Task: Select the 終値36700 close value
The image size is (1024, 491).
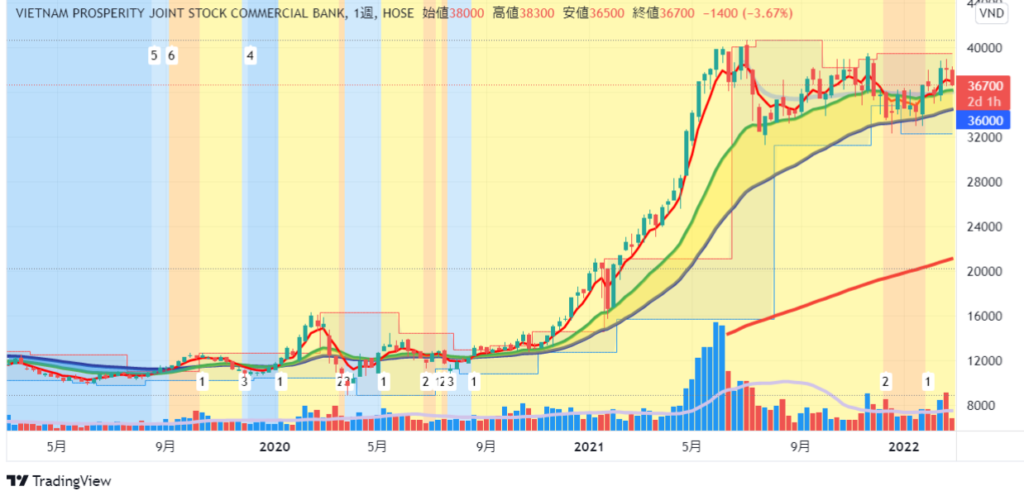Action: tap(665, 13)
